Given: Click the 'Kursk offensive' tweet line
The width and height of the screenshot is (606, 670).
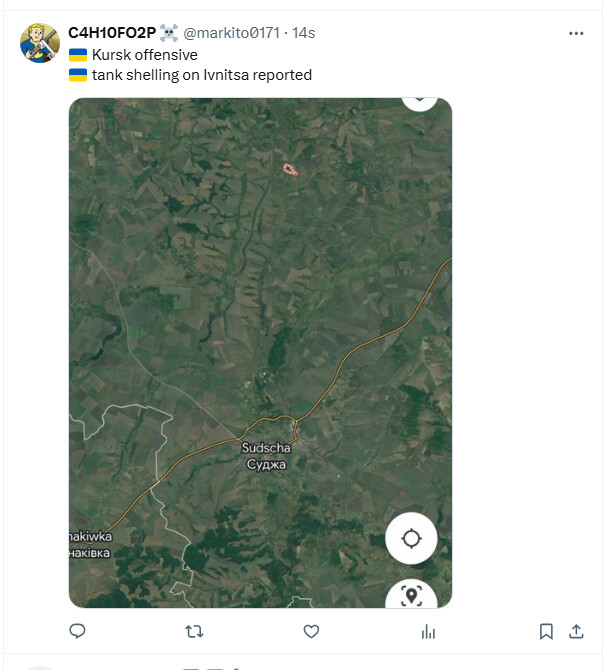Looking at the screenshot, I should [145, 55].
